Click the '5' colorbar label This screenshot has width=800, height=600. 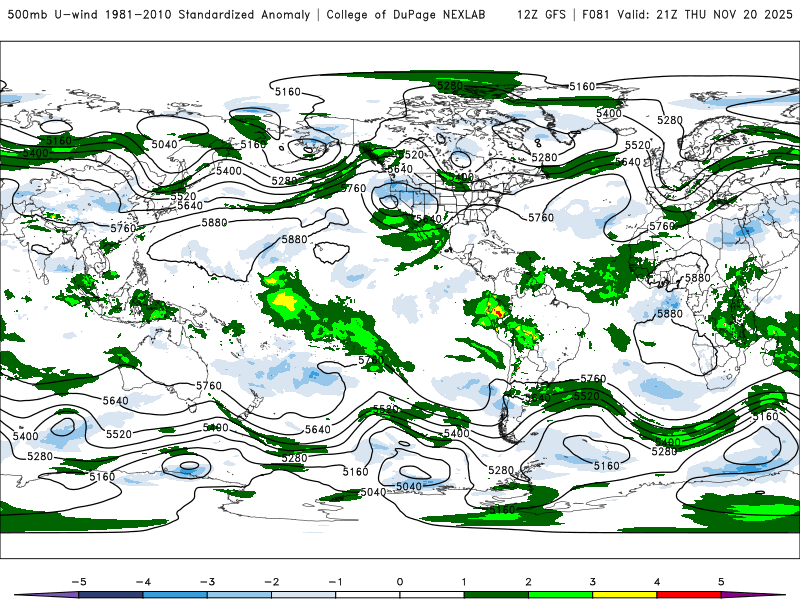tap(721, 582)
